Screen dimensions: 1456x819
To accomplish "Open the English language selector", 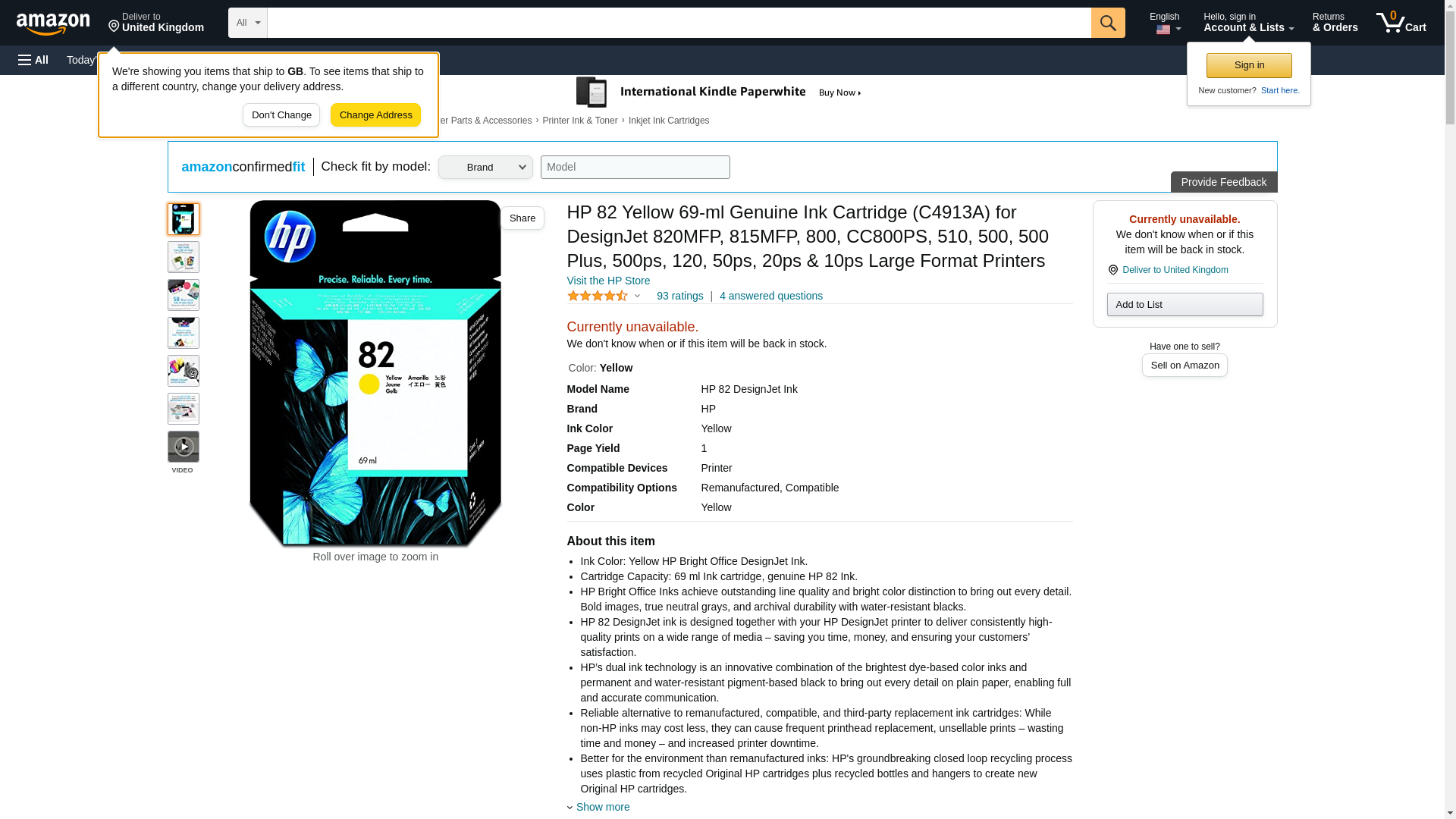I will pos(1165,23).
